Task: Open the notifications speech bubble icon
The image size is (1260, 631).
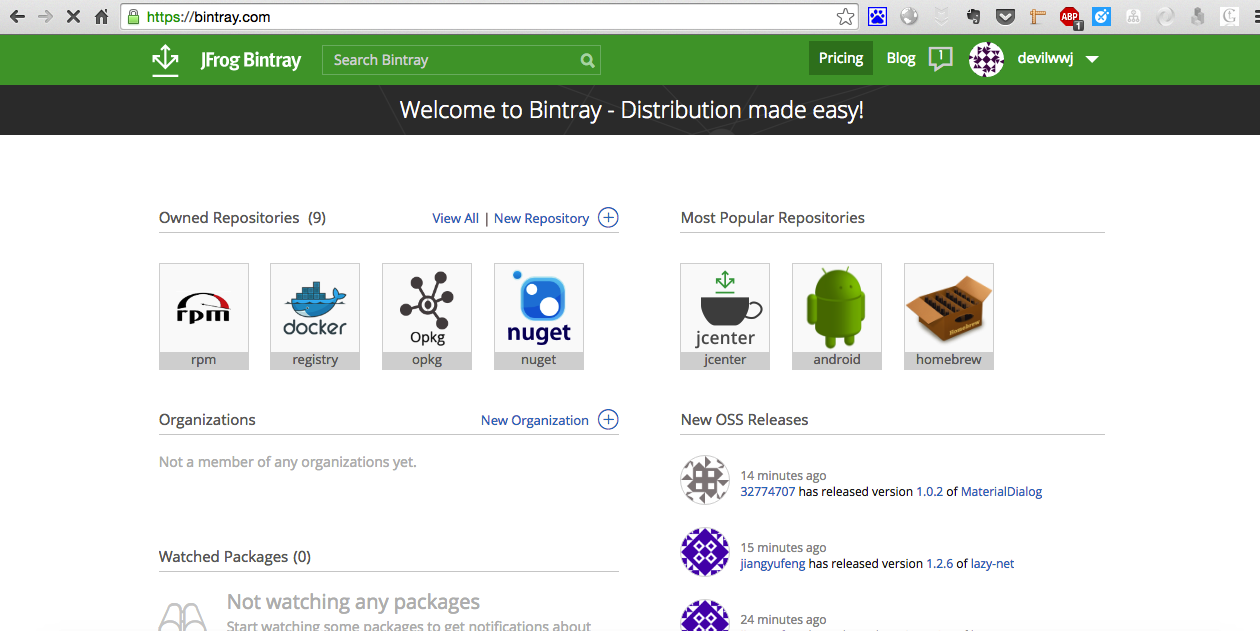Action: [x=940, y=59]
